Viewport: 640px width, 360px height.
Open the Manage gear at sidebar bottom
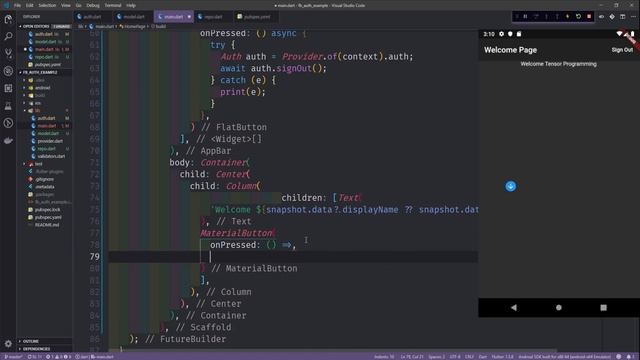(8, 344)
